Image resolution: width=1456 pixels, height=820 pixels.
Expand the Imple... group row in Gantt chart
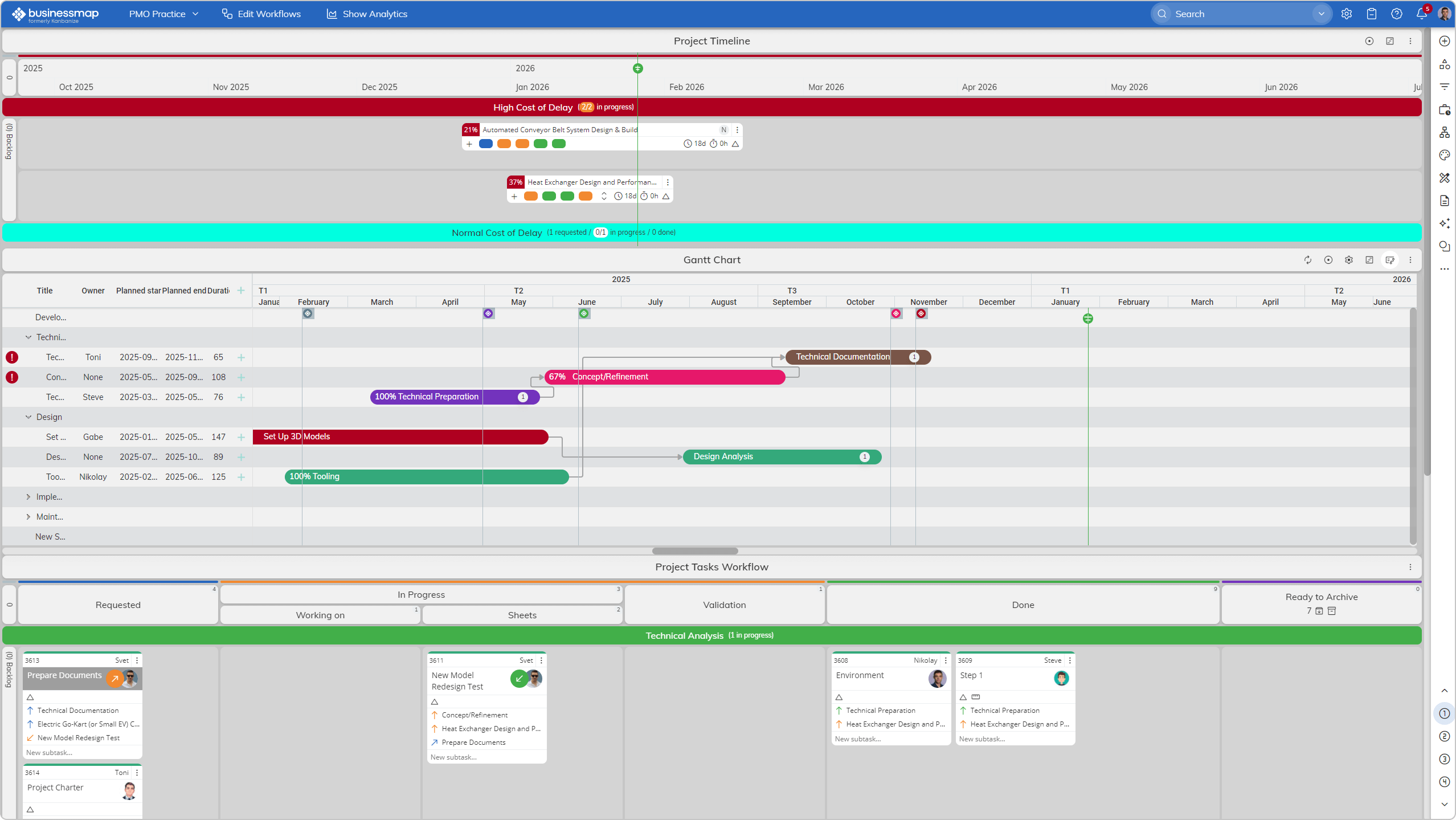point(28,496)
